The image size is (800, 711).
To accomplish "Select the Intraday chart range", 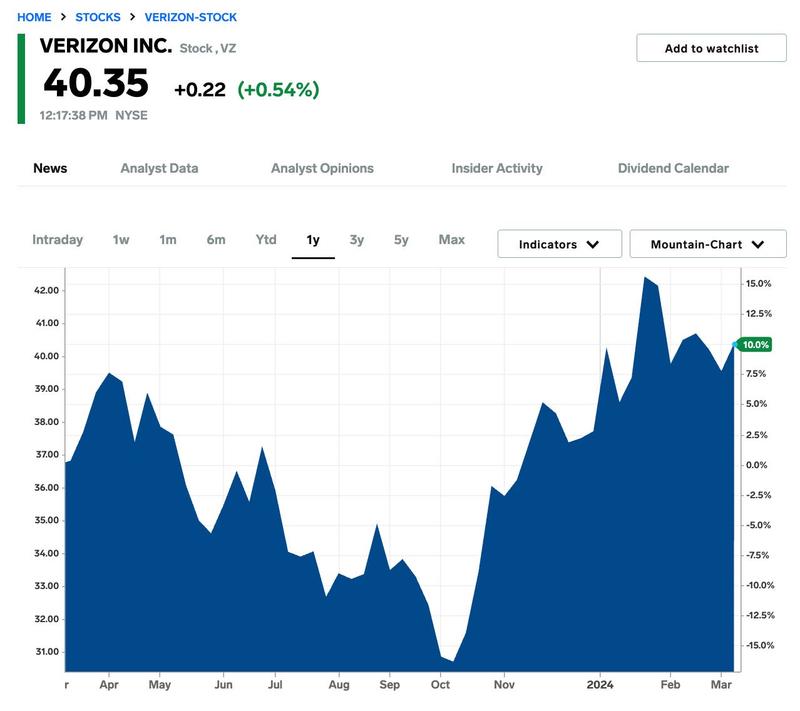I will [x=58, y=240].
